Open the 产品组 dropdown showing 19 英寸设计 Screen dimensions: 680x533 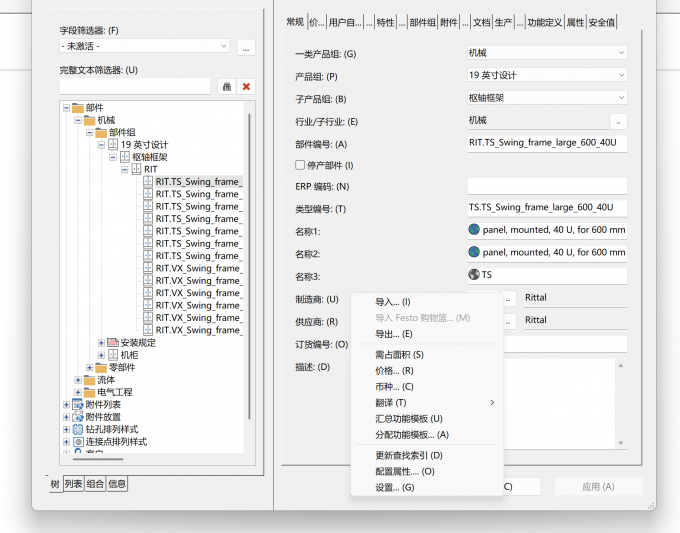tap(547, 75)
